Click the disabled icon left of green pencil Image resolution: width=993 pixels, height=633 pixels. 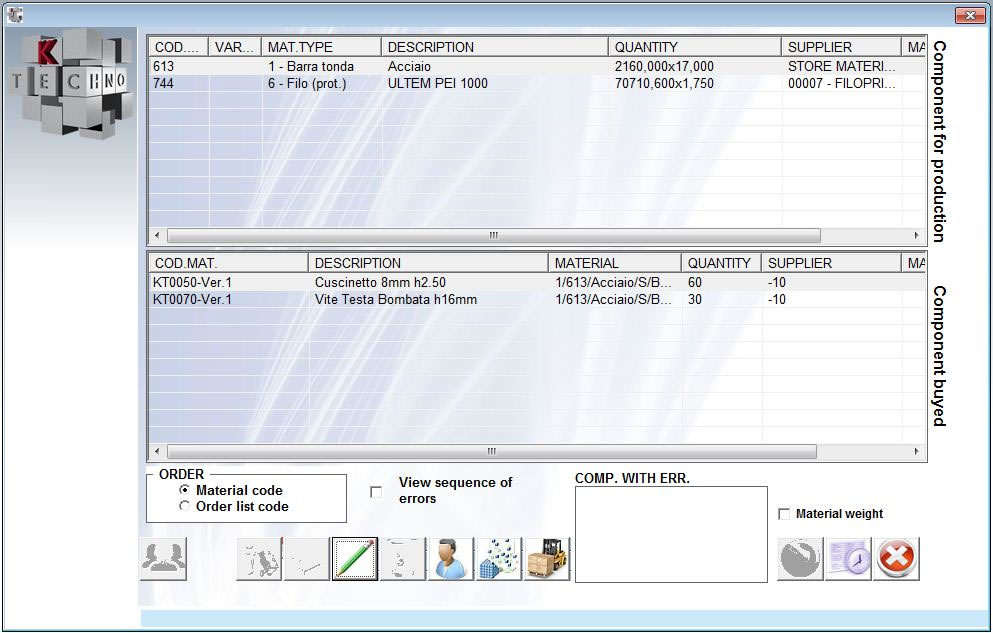pyautogui.click(x=307, y=559)
